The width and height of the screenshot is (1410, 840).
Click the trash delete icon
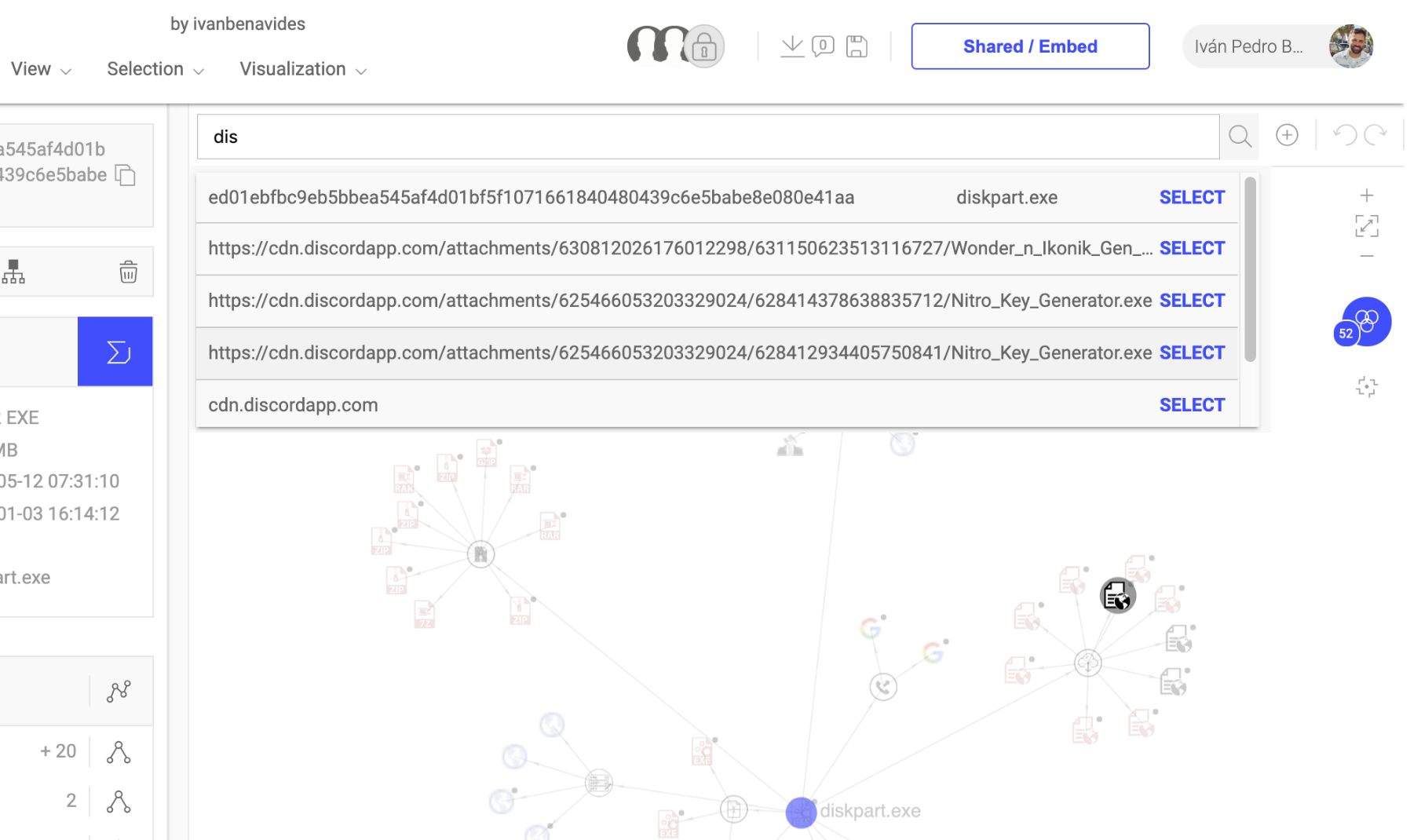point(128,272)
